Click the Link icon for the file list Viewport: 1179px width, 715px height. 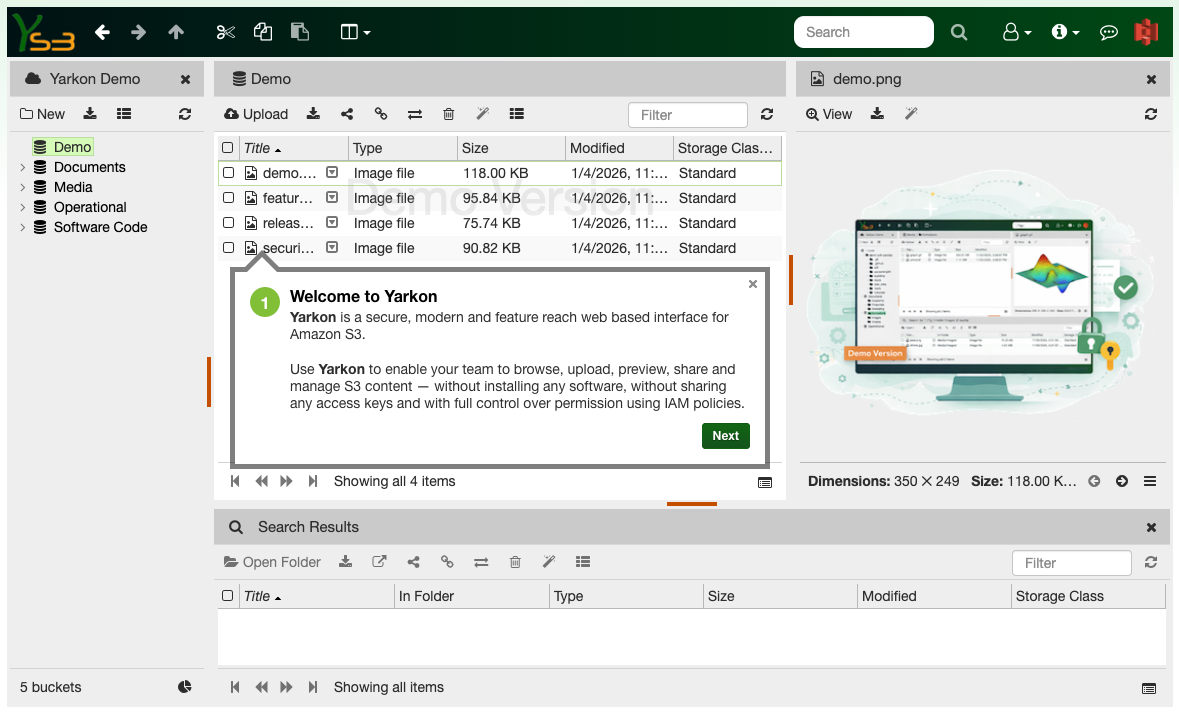(x=381, y=114)
